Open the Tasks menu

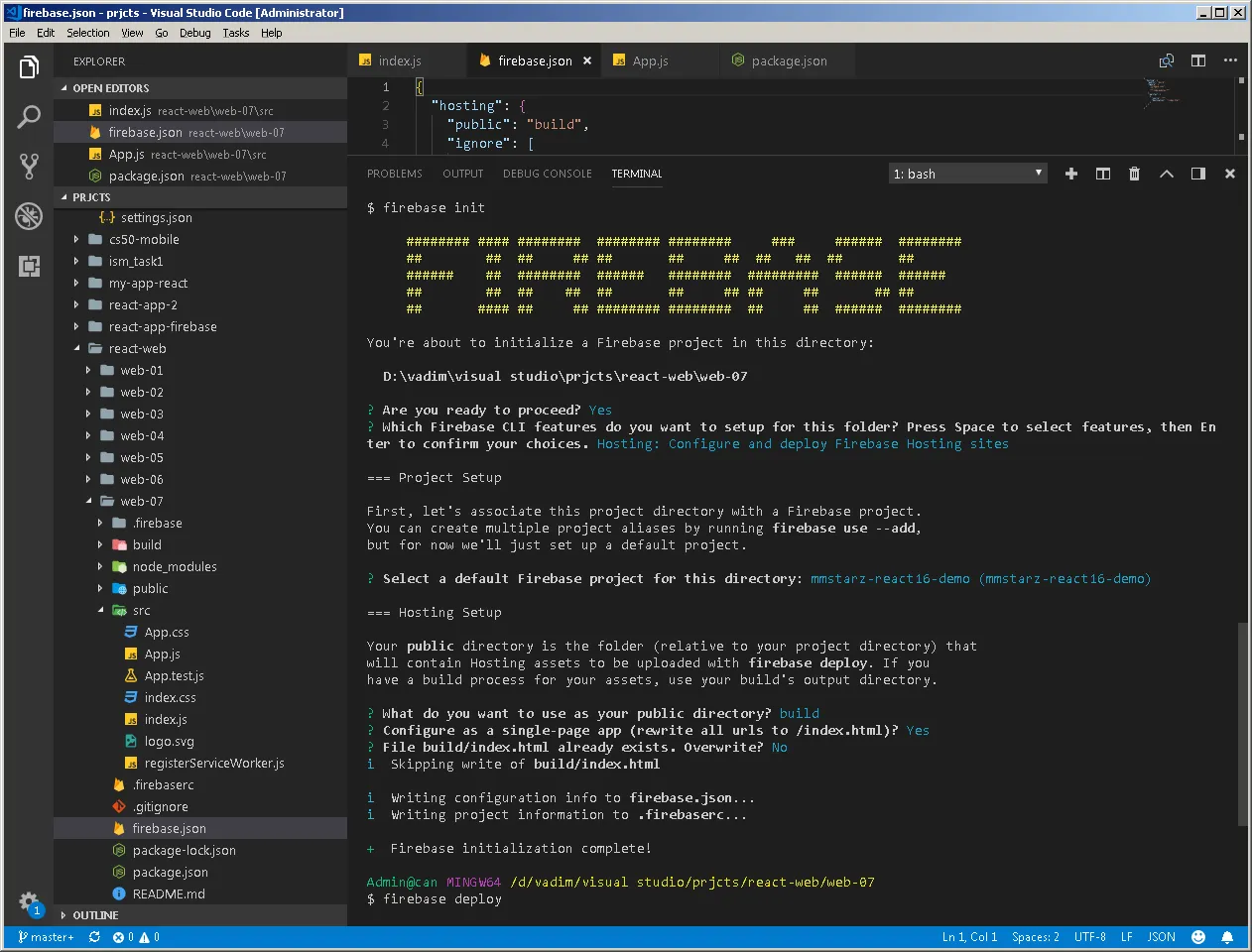(x=235, y=33)
